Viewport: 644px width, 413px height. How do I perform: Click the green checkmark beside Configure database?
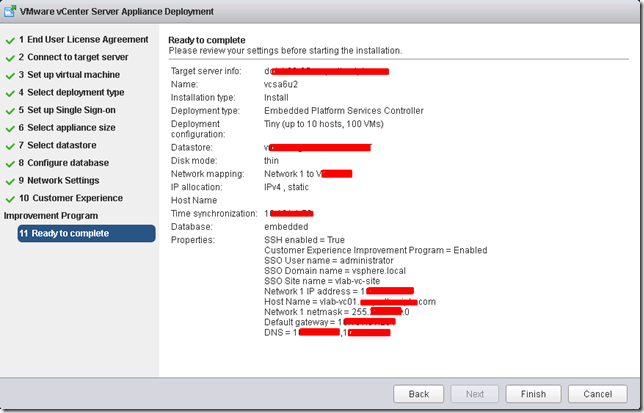[x=10, y=164]
